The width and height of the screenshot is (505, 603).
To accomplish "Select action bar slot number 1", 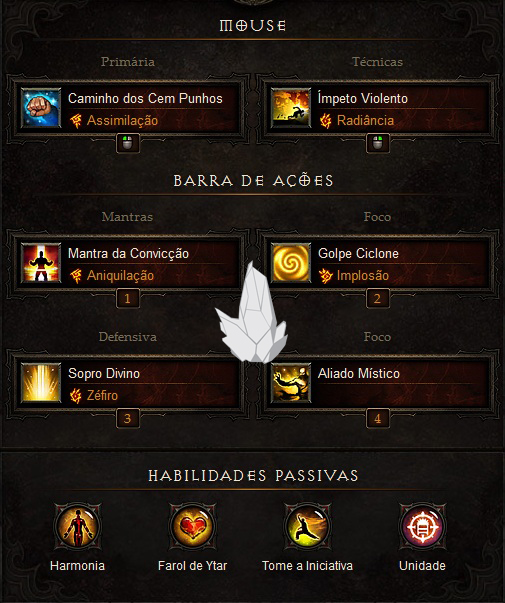I will [x=128, y=298].
